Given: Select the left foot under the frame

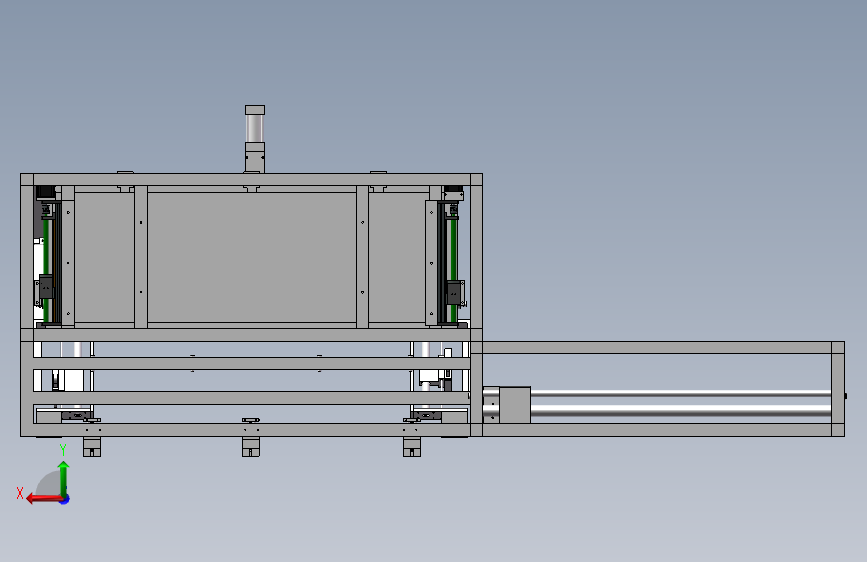Looking at the screenshot, I should (x=92, y=447).
